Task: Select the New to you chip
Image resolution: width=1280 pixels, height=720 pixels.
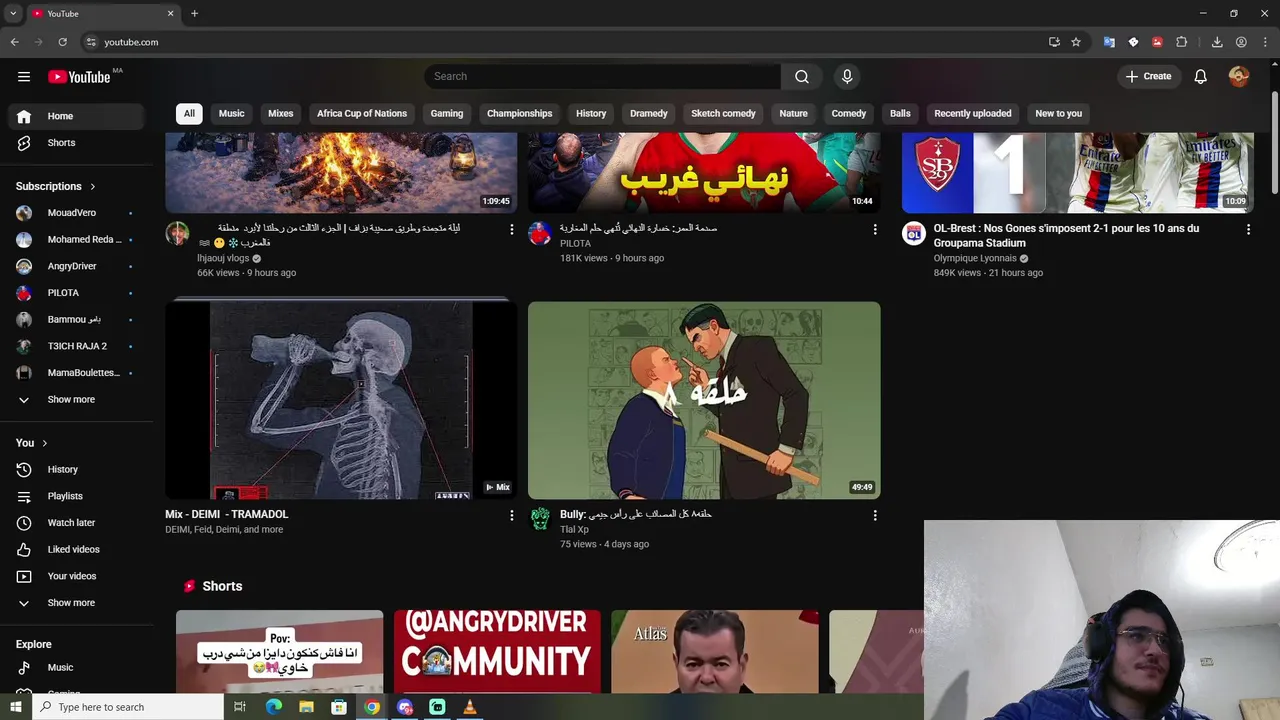Action: [1059, 114]
